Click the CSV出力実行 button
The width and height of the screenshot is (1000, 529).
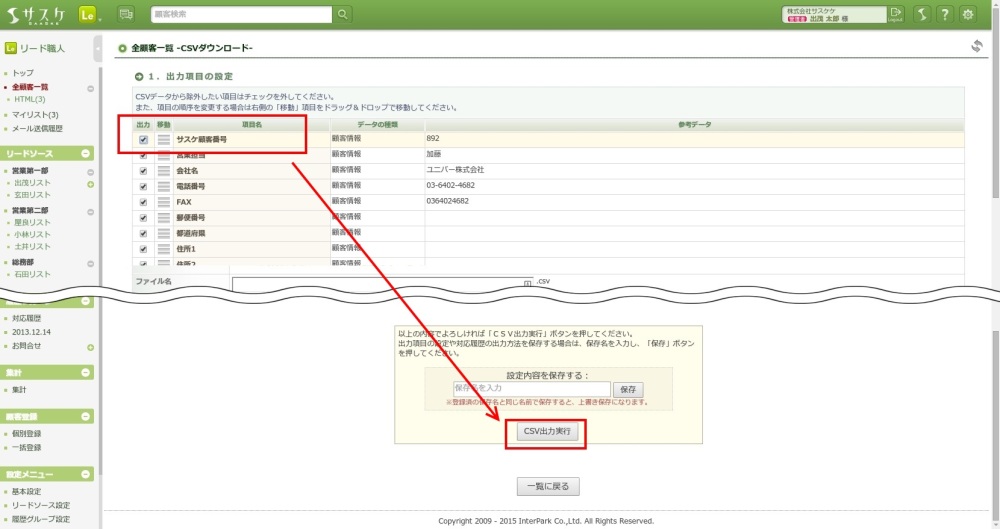click(x=547, y=431)
